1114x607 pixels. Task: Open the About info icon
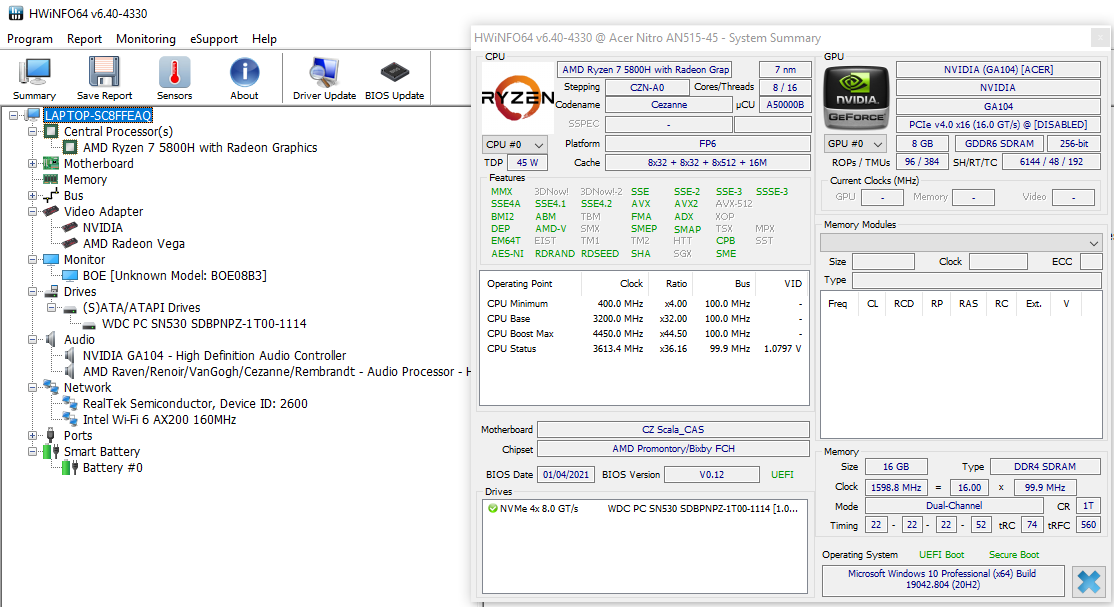pos(244,72)
